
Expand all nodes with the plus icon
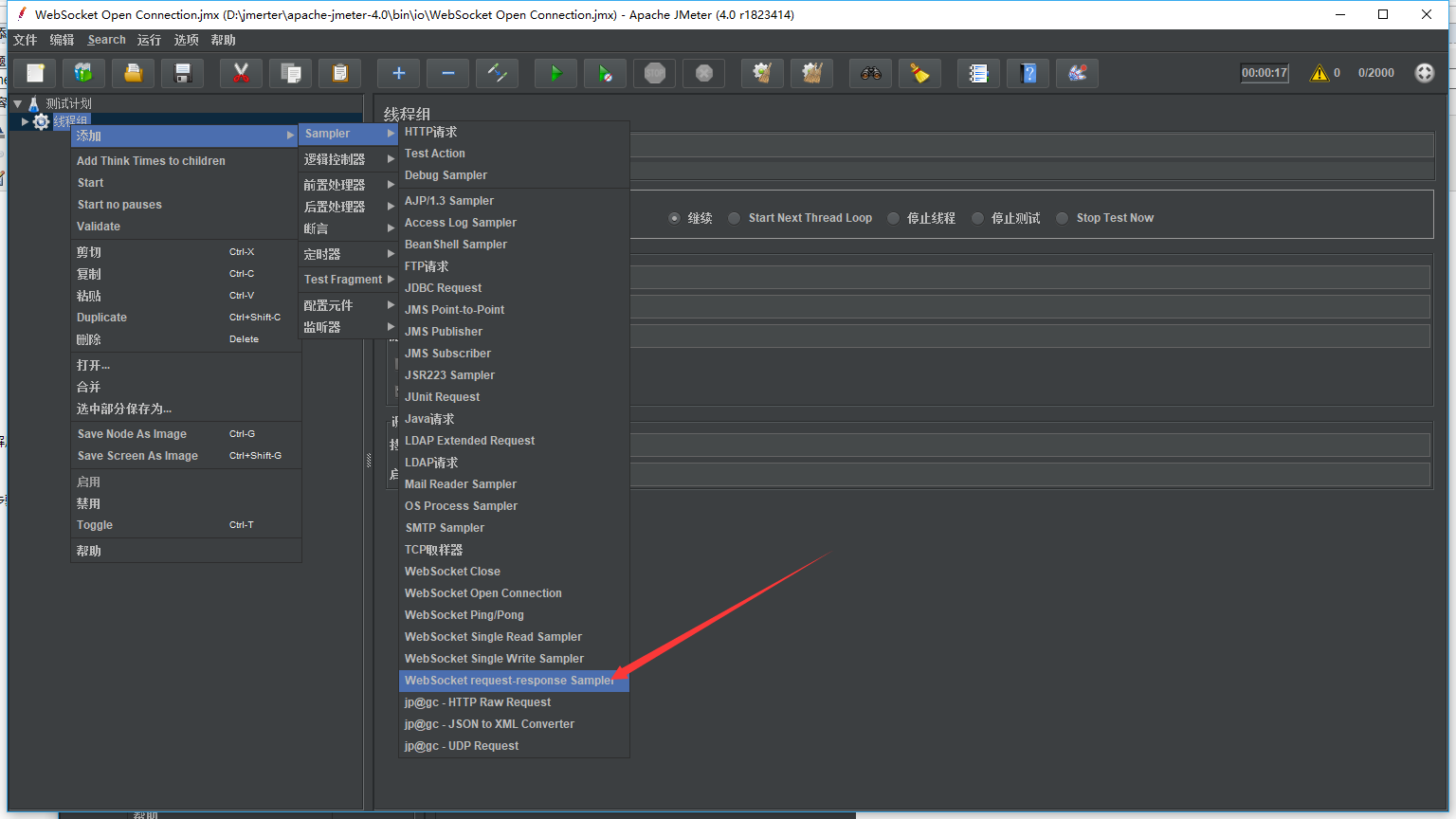pos(398,73)
